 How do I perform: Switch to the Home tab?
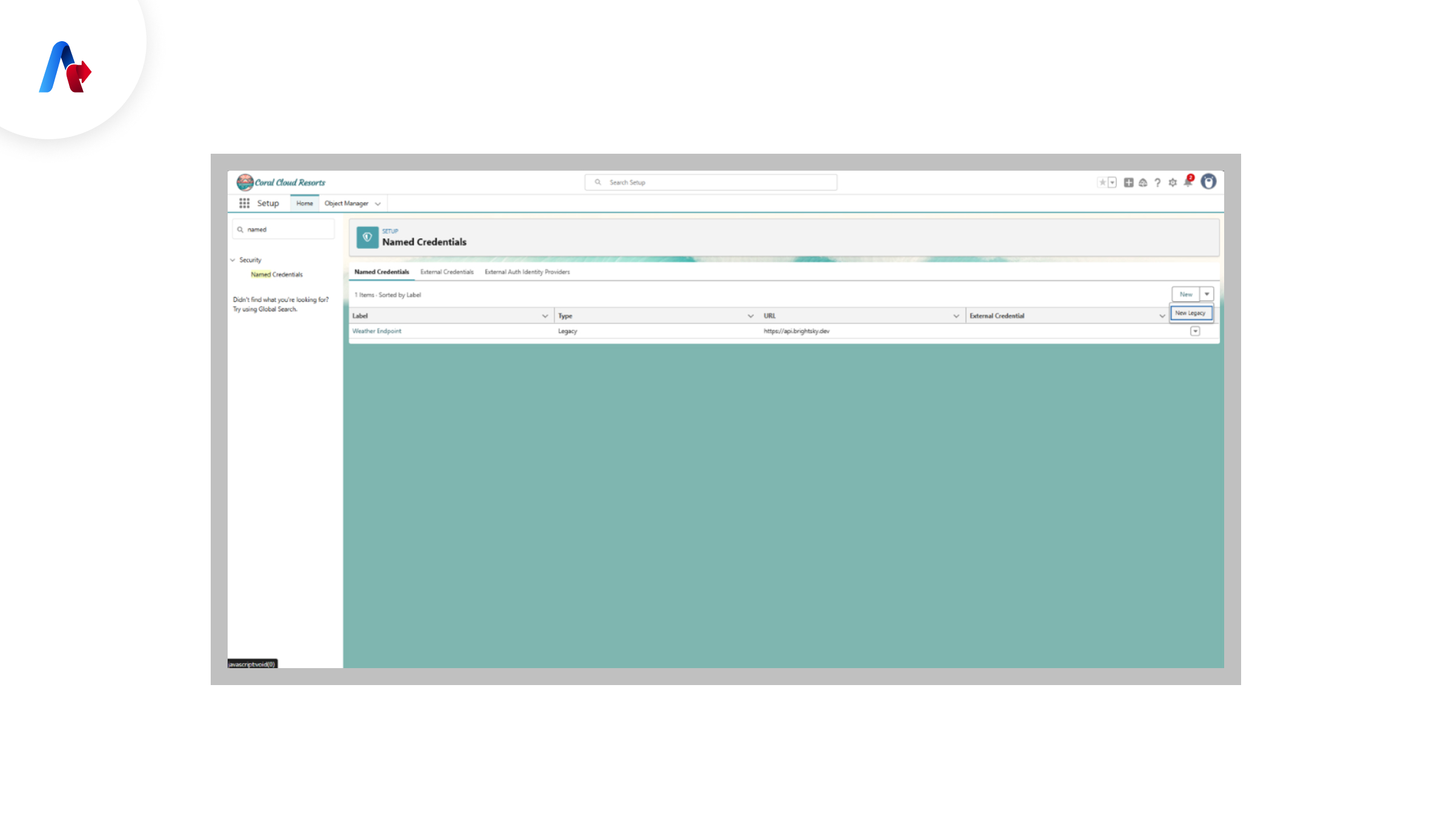click(x=305, y=203)
